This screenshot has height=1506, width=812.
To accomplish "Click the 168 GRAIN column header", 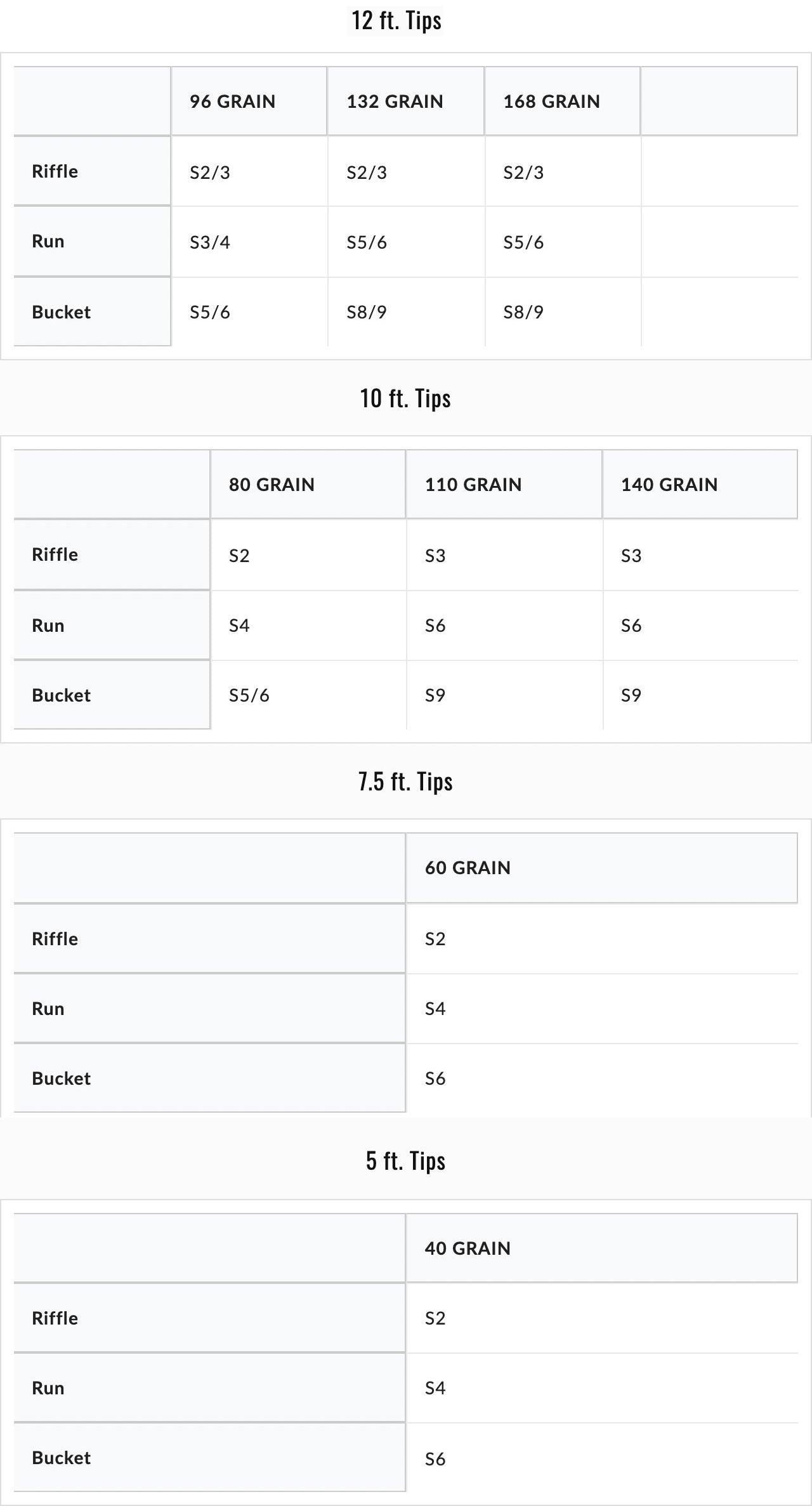I will click(x=563, y=101).
